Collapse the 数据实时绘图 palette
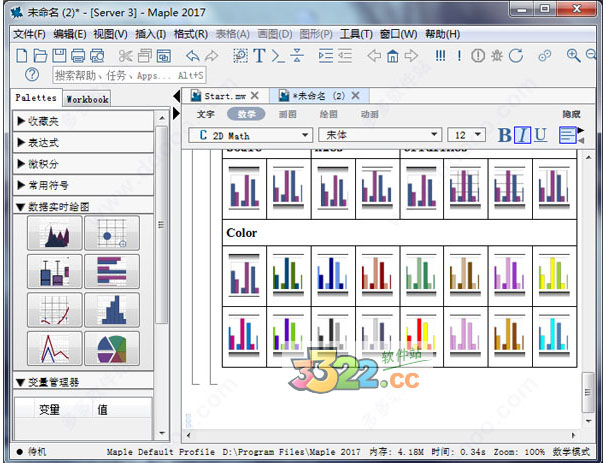606x463 pixels. coord(83,207)
